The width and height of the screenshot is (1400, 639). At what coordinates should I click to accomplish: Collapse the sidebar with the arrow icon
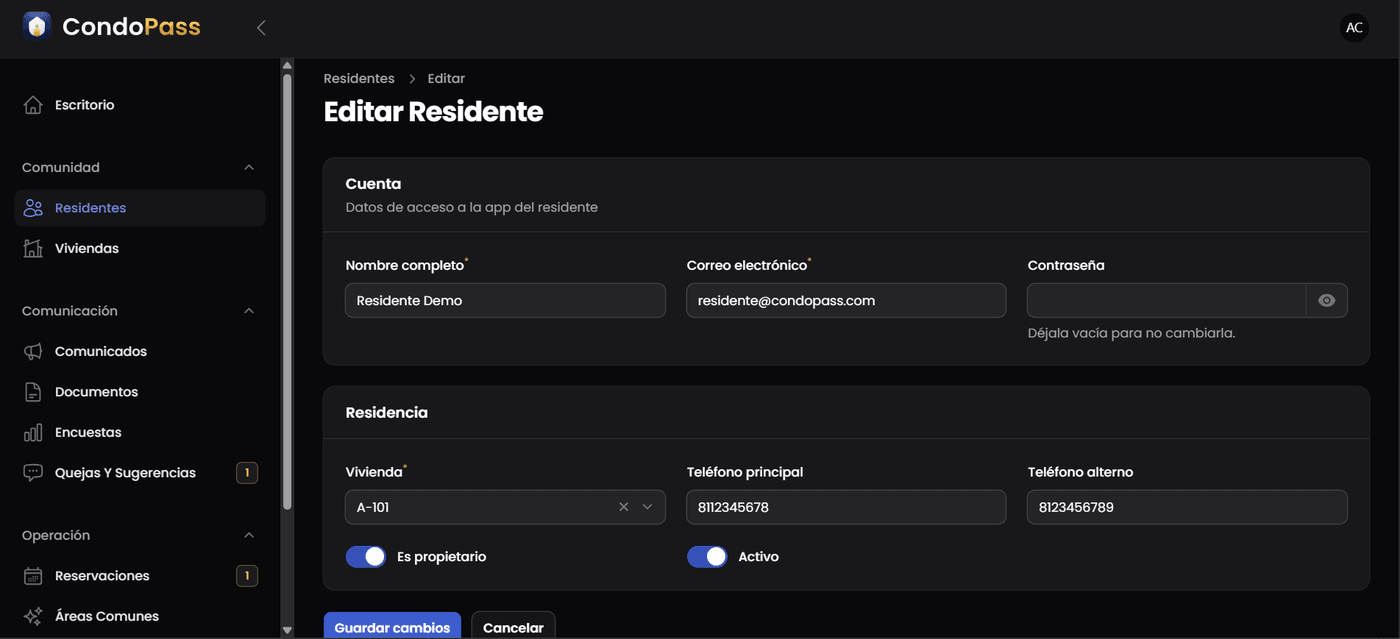[261, 28]
